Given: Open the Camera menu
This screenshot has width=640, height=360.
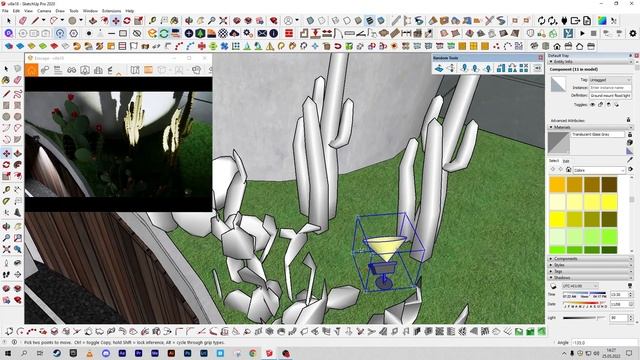Looking at the screenshot, I should 44,11.
